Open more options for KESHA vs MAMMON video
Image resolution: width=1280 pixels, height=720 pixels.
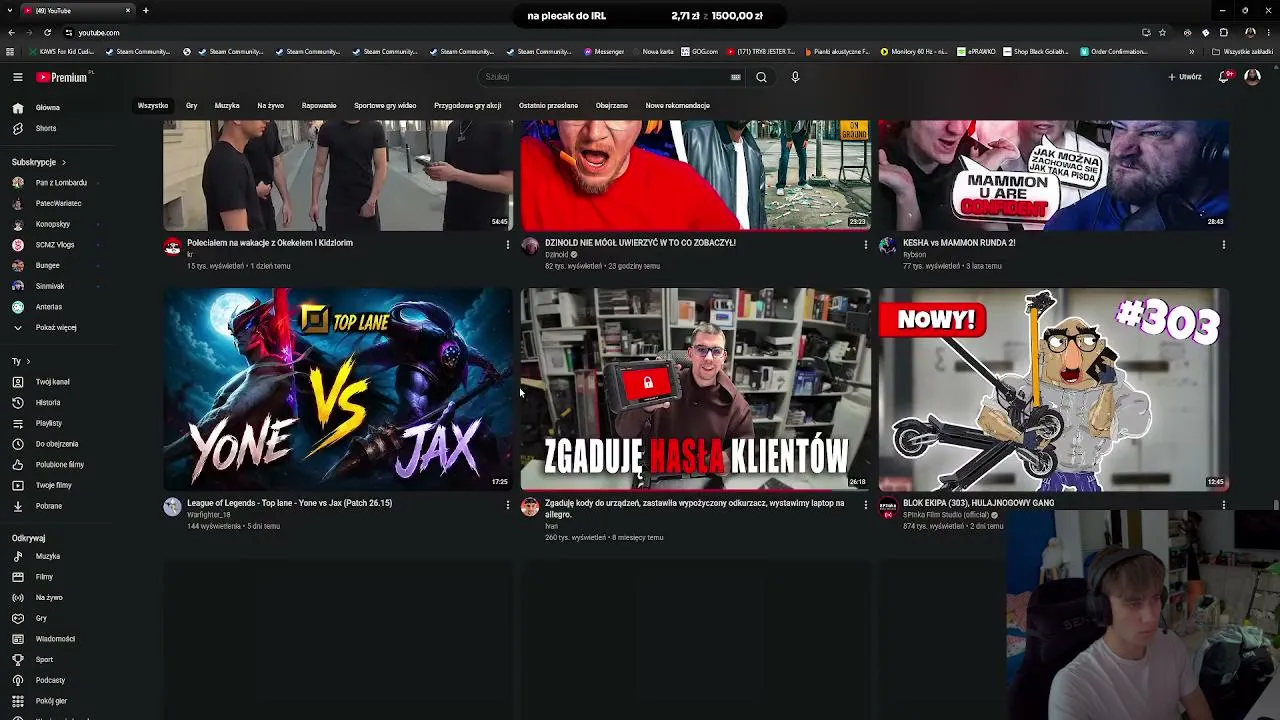(x=1224, y=245)
